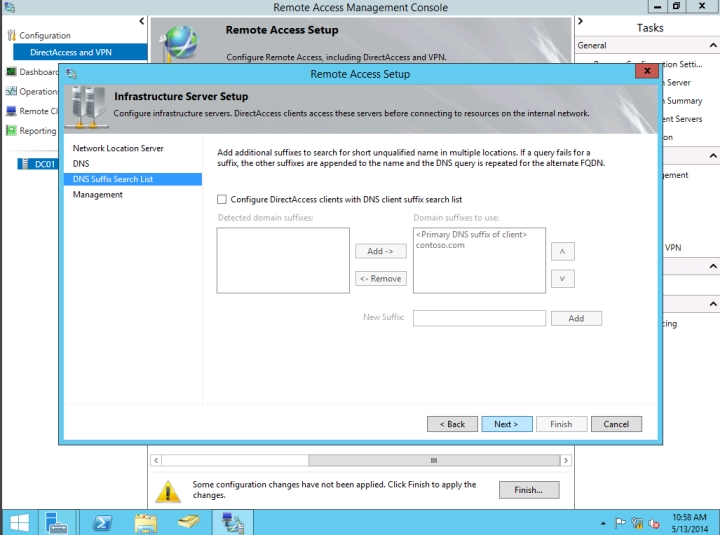Move suffix down with v button
Viewport: 720px width, 535px height.
pos(562,278)
